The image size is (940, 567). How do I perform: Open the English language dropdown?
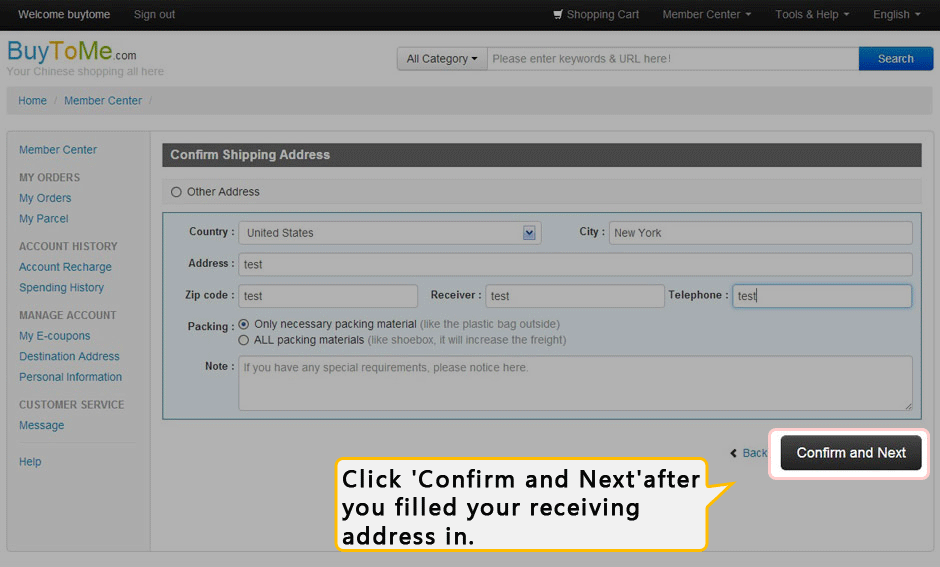(897, 15)
